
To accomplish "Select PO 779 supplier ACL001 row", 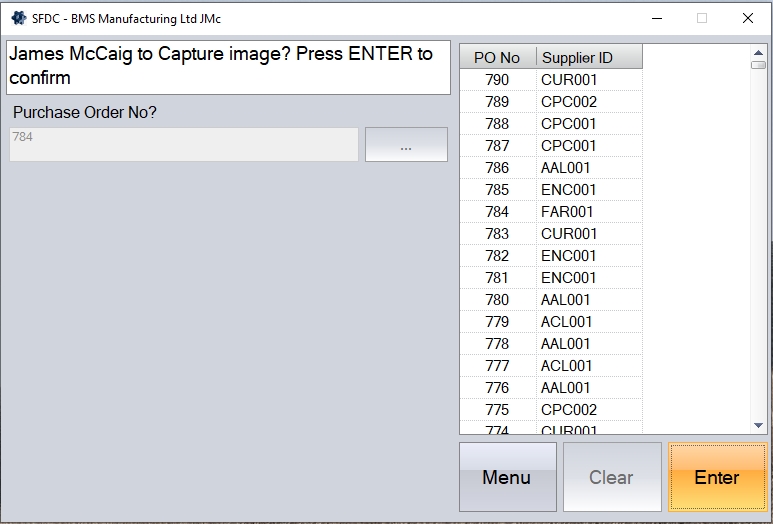I will (x=550, y=322).
